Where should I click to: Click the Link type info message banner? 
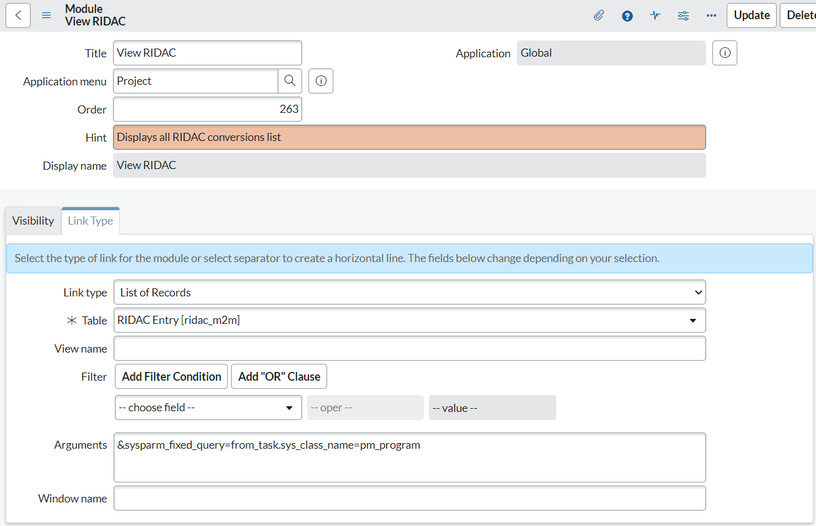[410, 258]
